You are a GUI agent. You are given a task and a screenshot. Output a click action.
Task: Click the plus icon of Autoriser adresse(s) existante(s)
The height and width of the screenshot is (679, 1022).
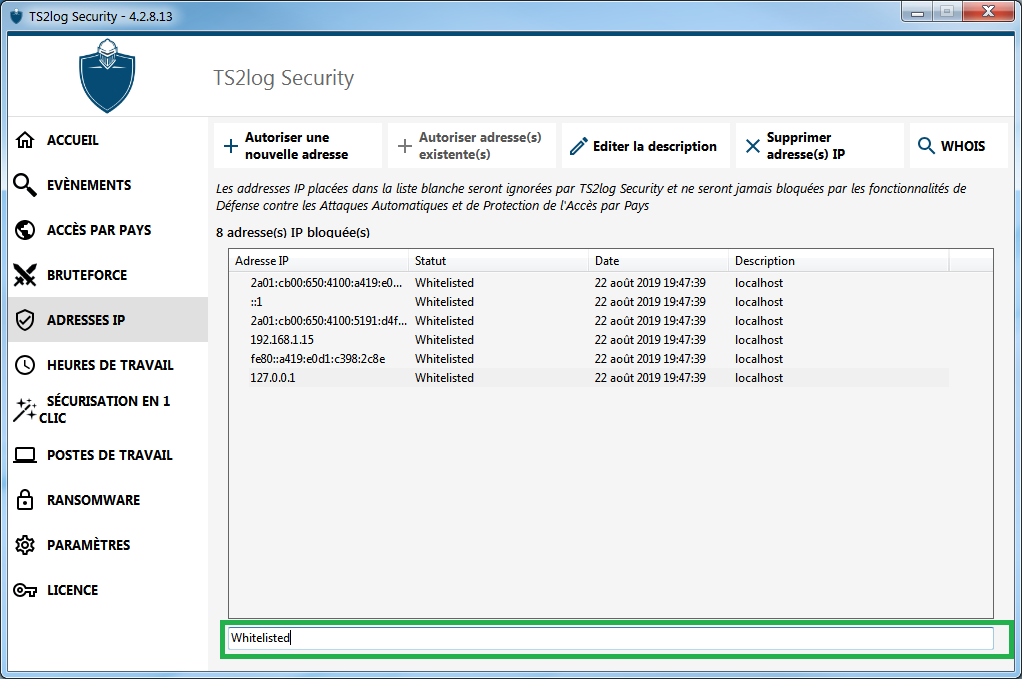[405, 146]
